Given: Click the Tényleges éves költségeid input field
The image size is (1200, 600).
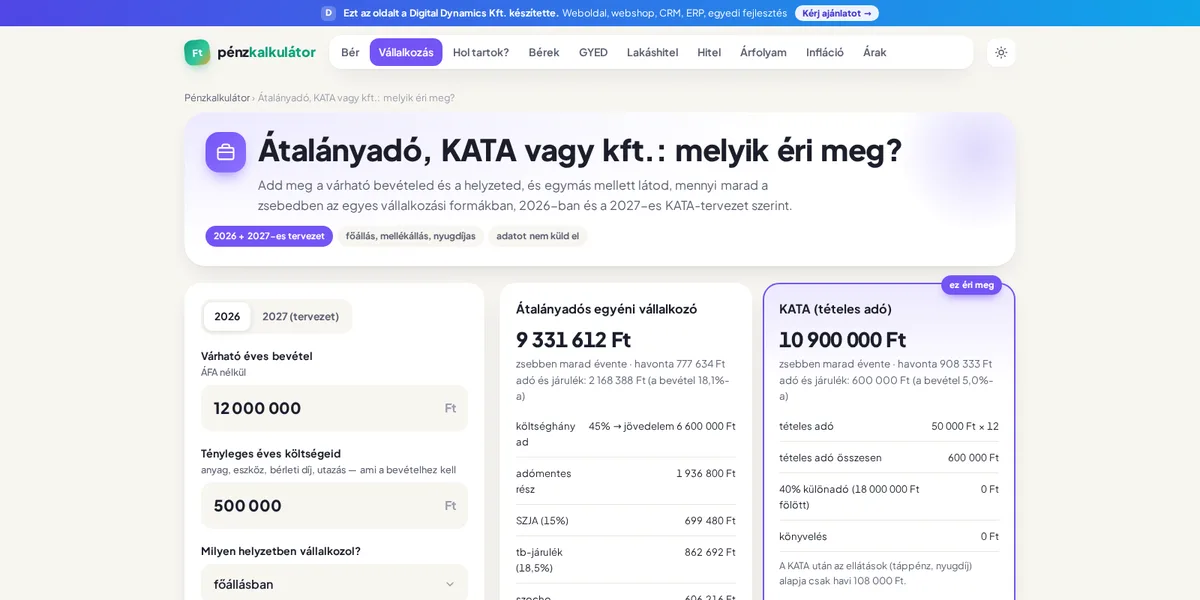Looking at the screenshot, I should [x=334, y=506].
